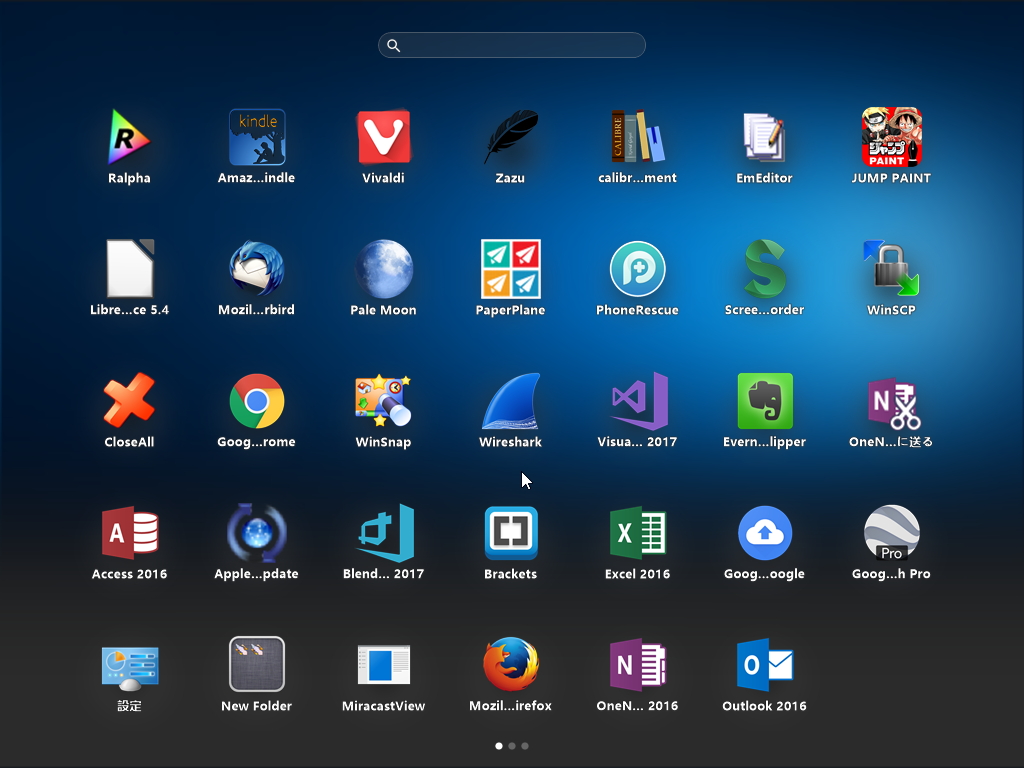Launch Access 2016

pyautogui.click(x=129, y=532)
